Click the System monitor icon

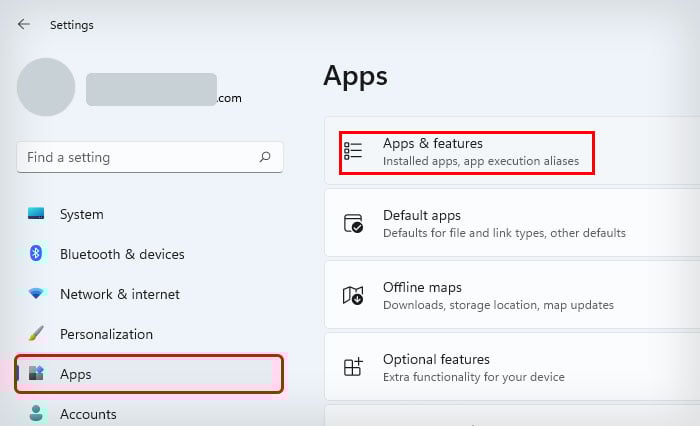click(36, 213)
